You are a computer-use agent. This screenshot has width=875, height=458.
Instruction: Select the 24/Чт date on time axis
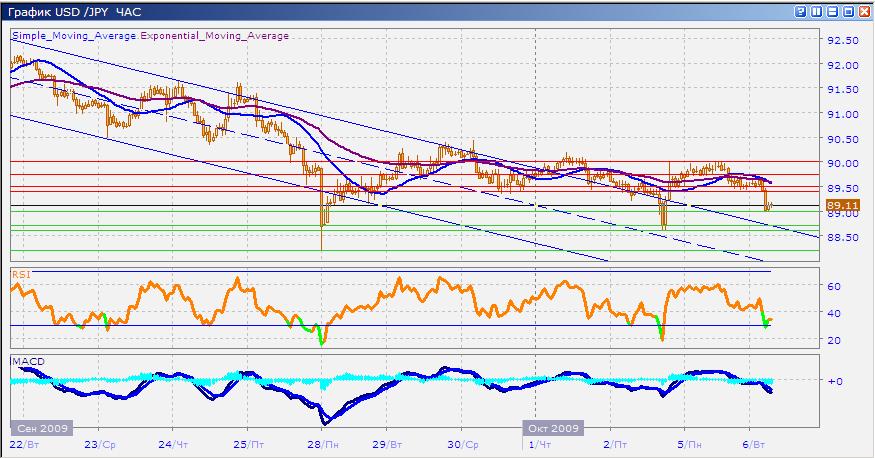pyautogui.click(x=173, y=442)
